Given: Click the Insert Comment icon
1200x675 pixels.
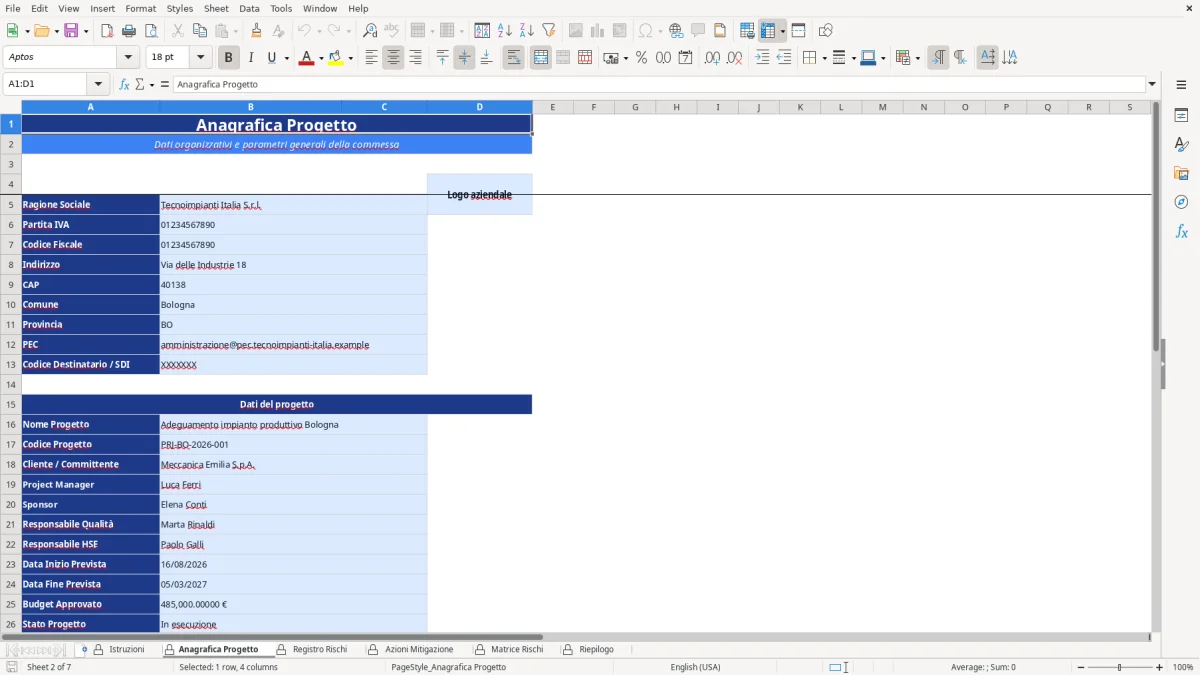Looking at the screenshot, I should tap(698, 31).
